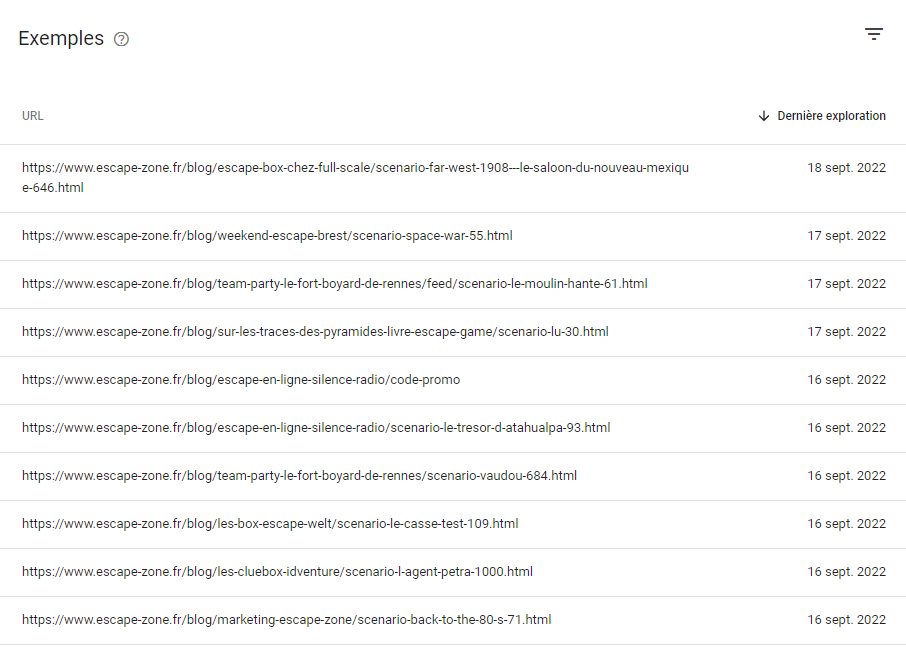Open the filter rows icon
The image size is (906, 647).
point(874,34)
